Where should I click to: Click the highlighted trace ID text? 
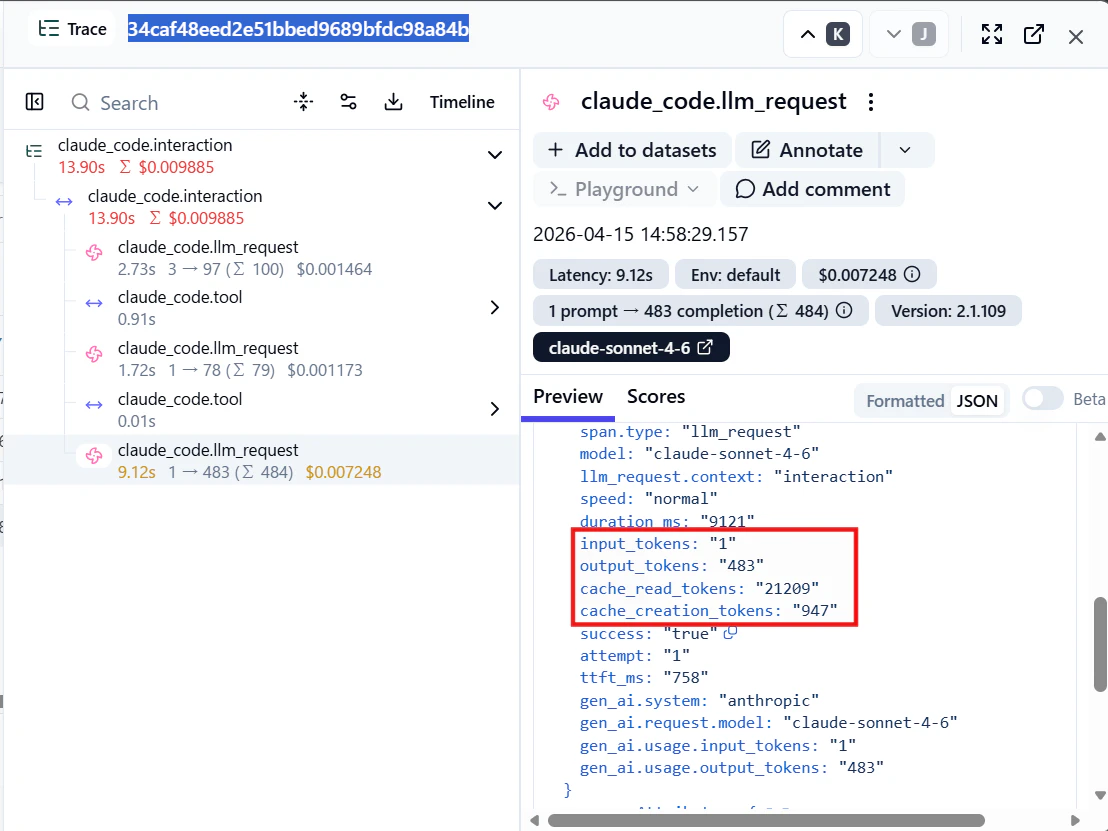point(298,29)
